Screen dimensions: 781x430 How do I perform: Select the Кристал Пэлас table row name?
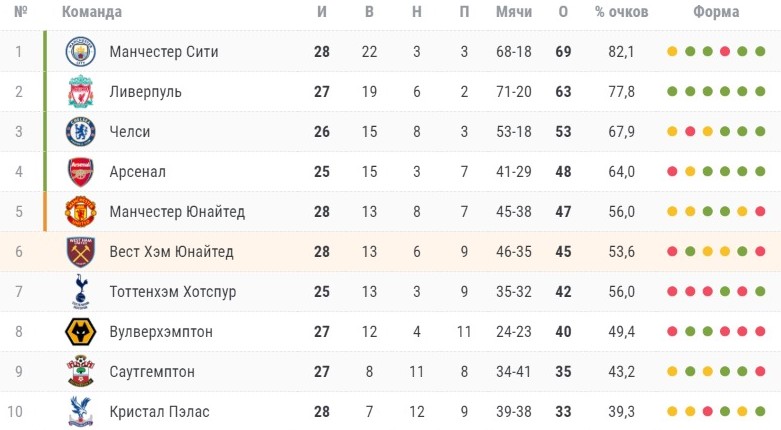click(x=159, y=412)
